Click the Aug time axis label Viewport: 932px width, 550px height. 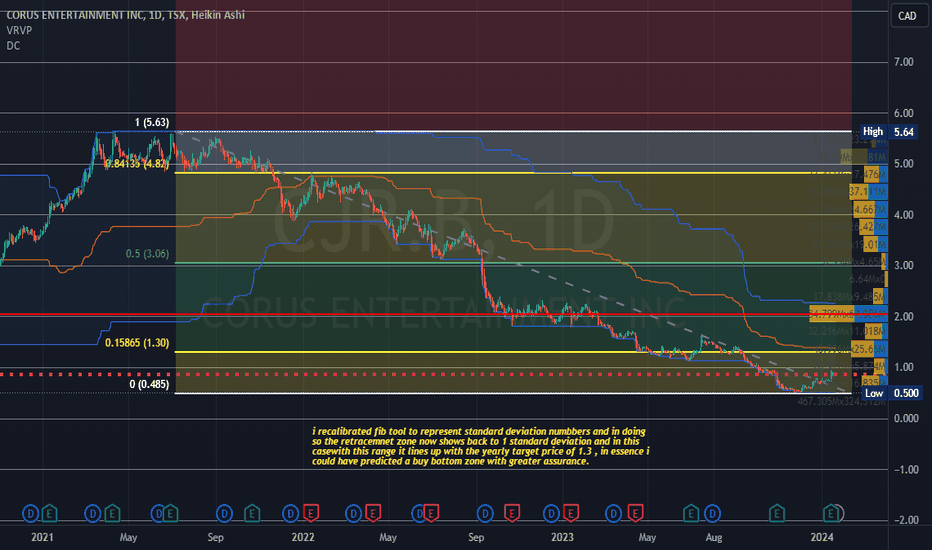point(713,538)
